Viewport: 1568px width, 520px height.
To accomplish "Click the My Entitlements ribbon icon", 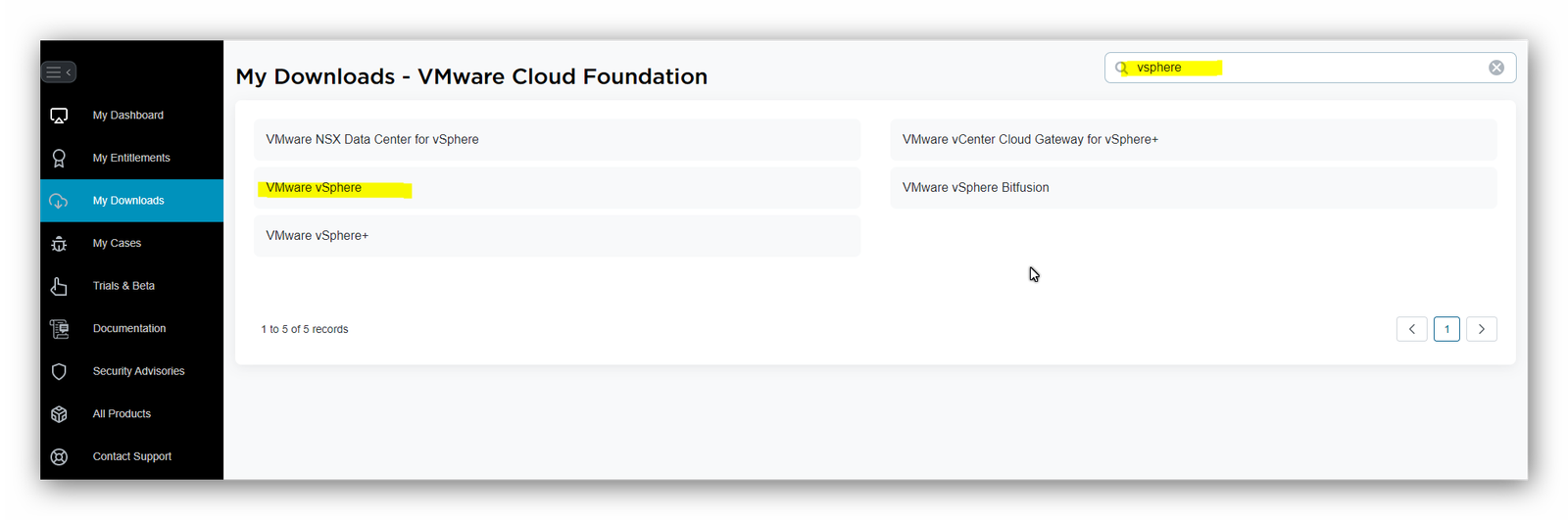I will [59, 158].
